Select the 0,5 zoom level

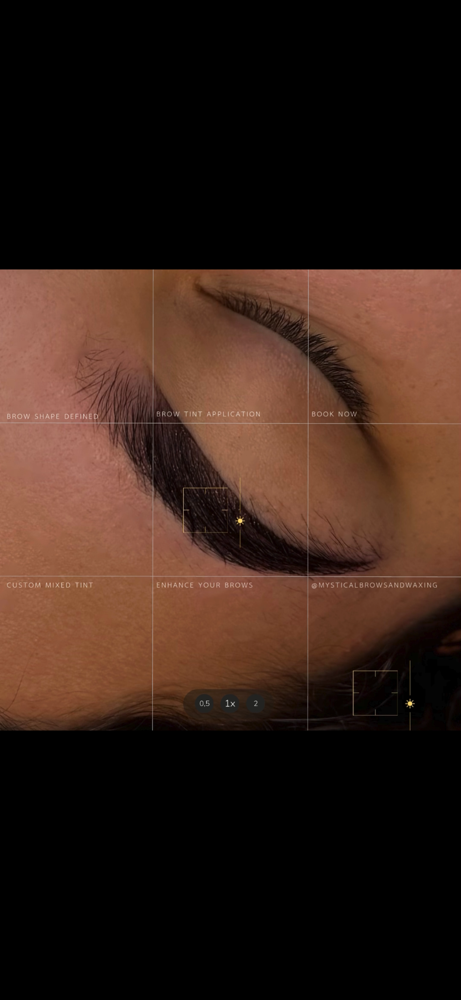click(x=204, y=703)
